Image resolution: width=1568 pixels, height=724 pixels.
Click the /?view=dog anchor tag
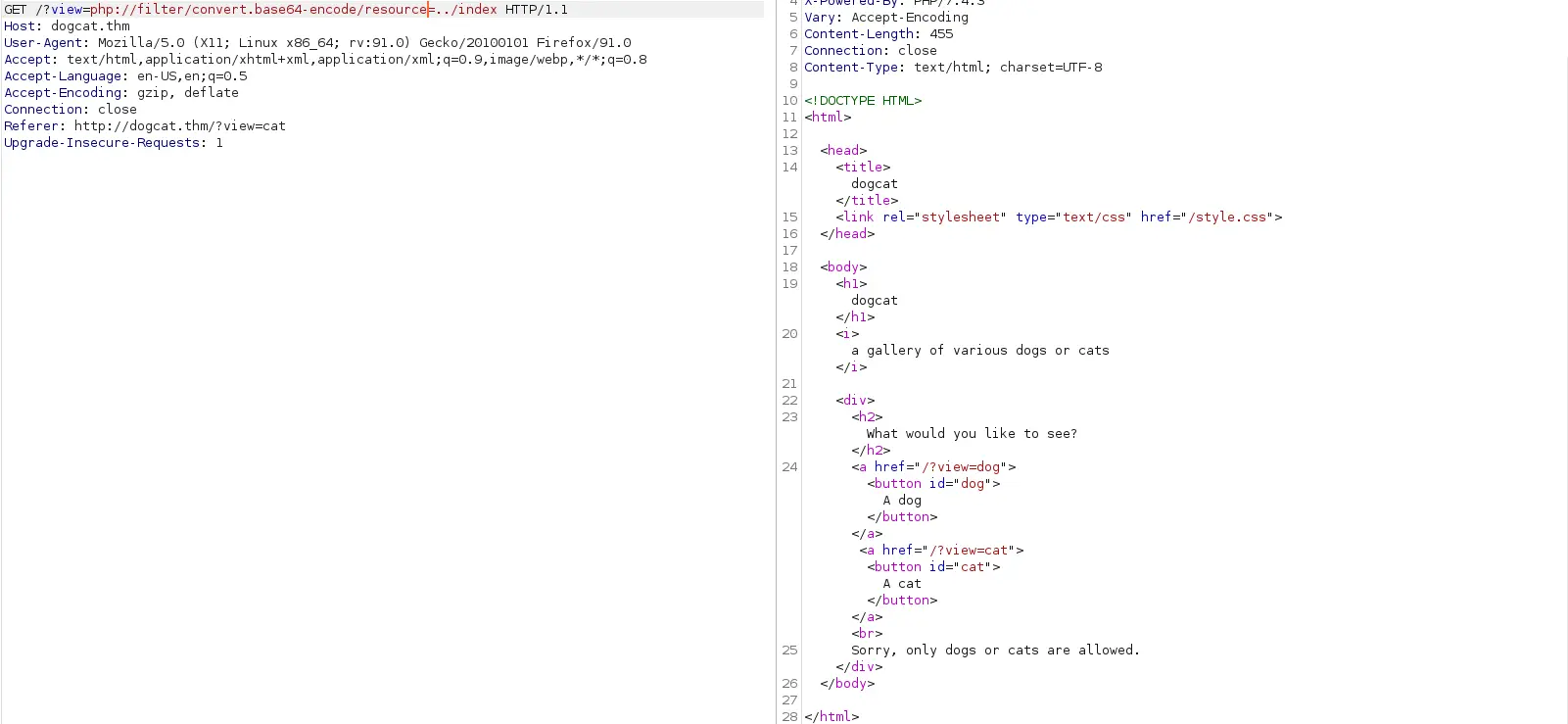933,467
